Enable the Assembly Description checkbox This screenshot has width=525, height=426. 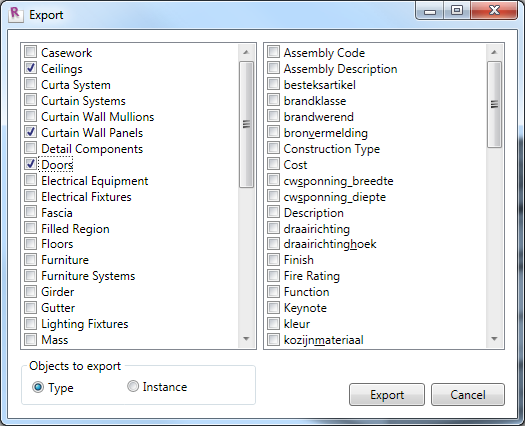point(273,68)
